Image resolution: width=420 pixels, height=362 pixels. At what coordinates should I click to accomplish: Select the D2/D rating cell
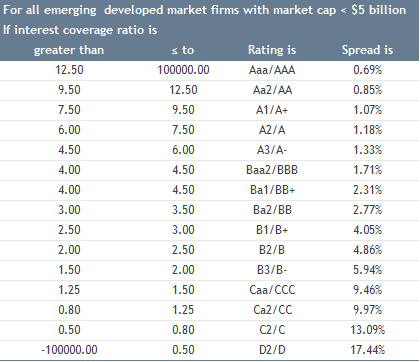(272, 350)
